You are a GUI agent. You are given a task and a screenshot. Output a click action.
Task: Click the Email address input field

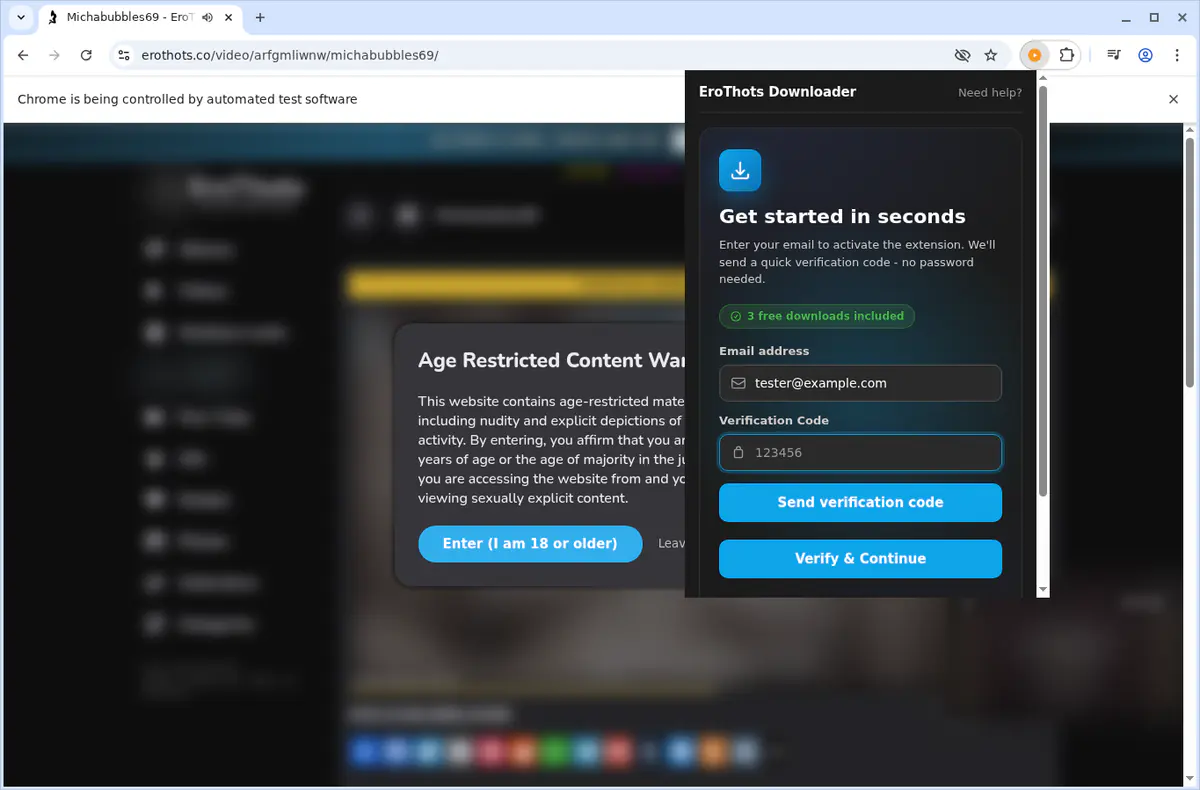(860, 383)
